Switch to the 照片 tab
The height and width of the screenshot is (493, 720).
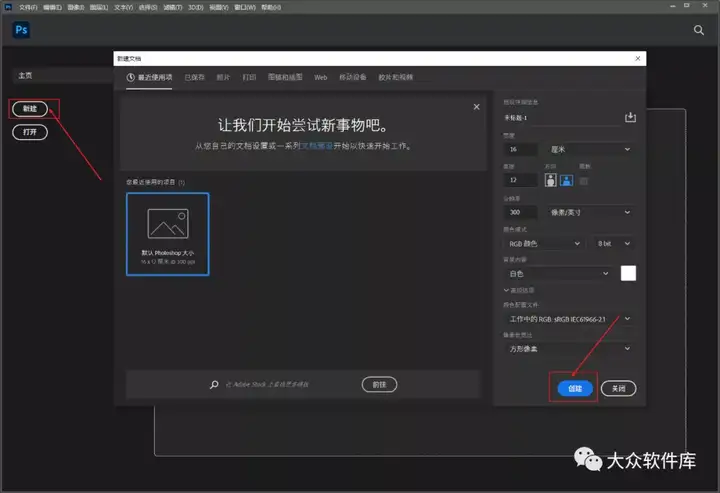[223, 77]
